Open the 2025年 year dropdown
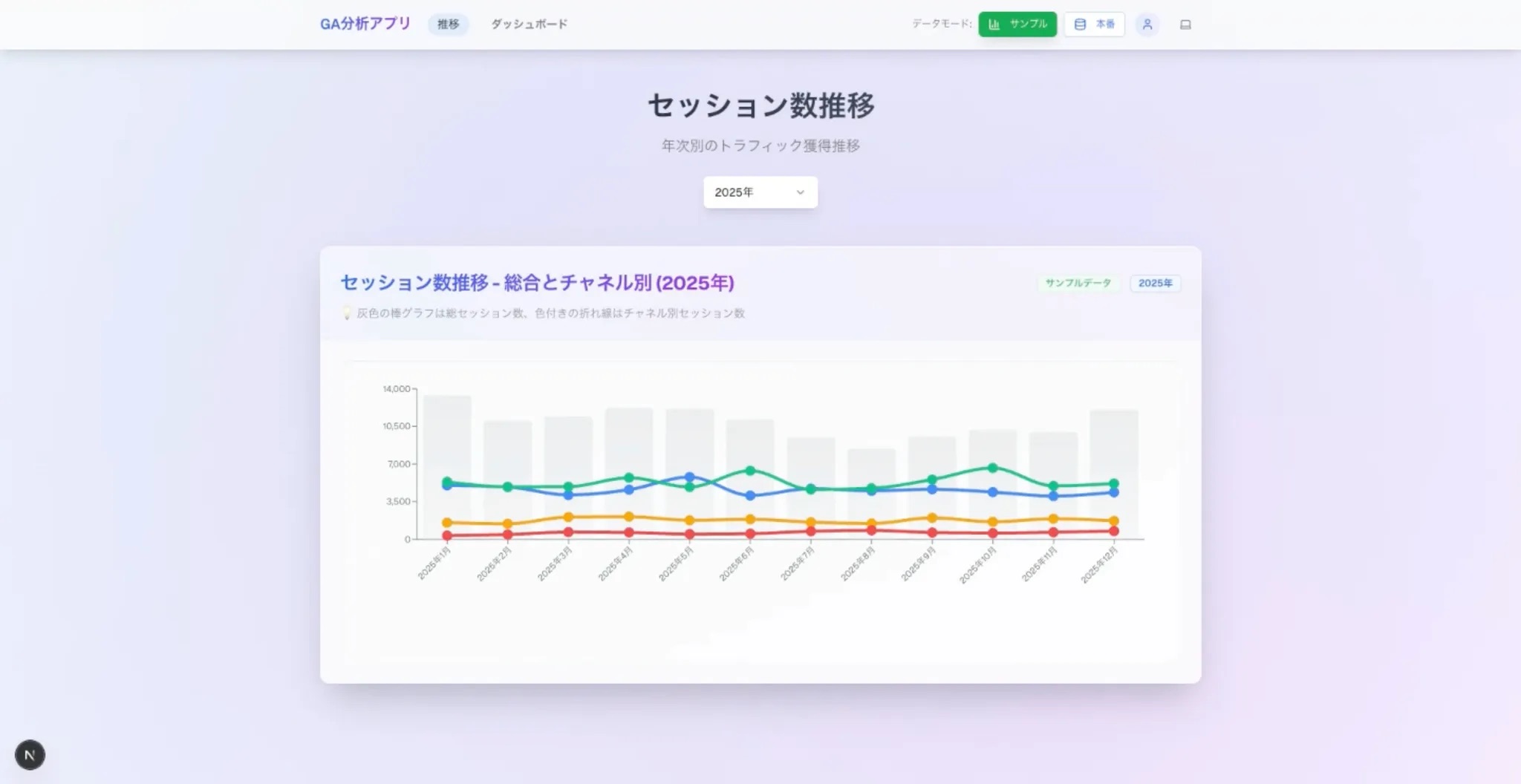This screenshot has height=784, width=1521. (x=760, y=192)
